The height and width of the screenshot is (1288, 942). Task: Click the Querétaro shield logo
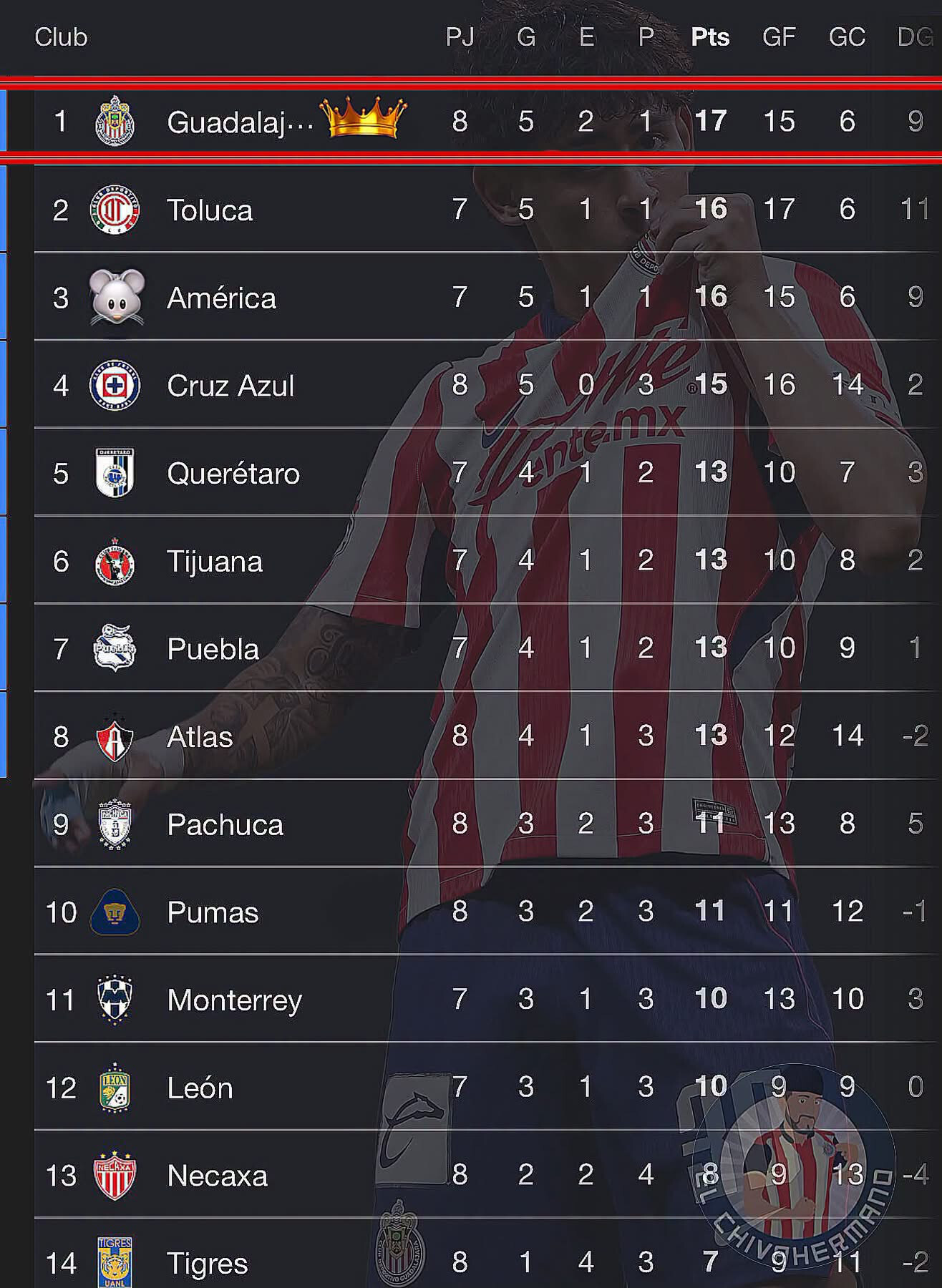pyautogui.click(x=115, y=472)
